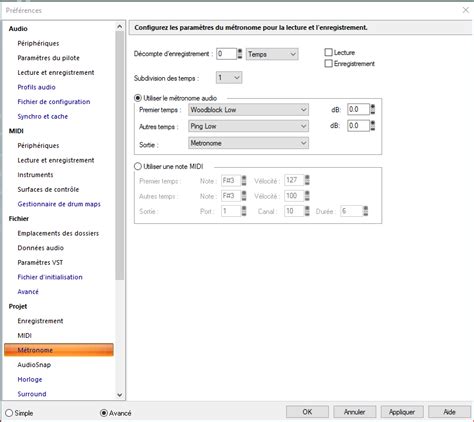Screen dimensions: 474x422
Task: Open Premier temps Woodblock Low dropdown
Action: (248, 110)
